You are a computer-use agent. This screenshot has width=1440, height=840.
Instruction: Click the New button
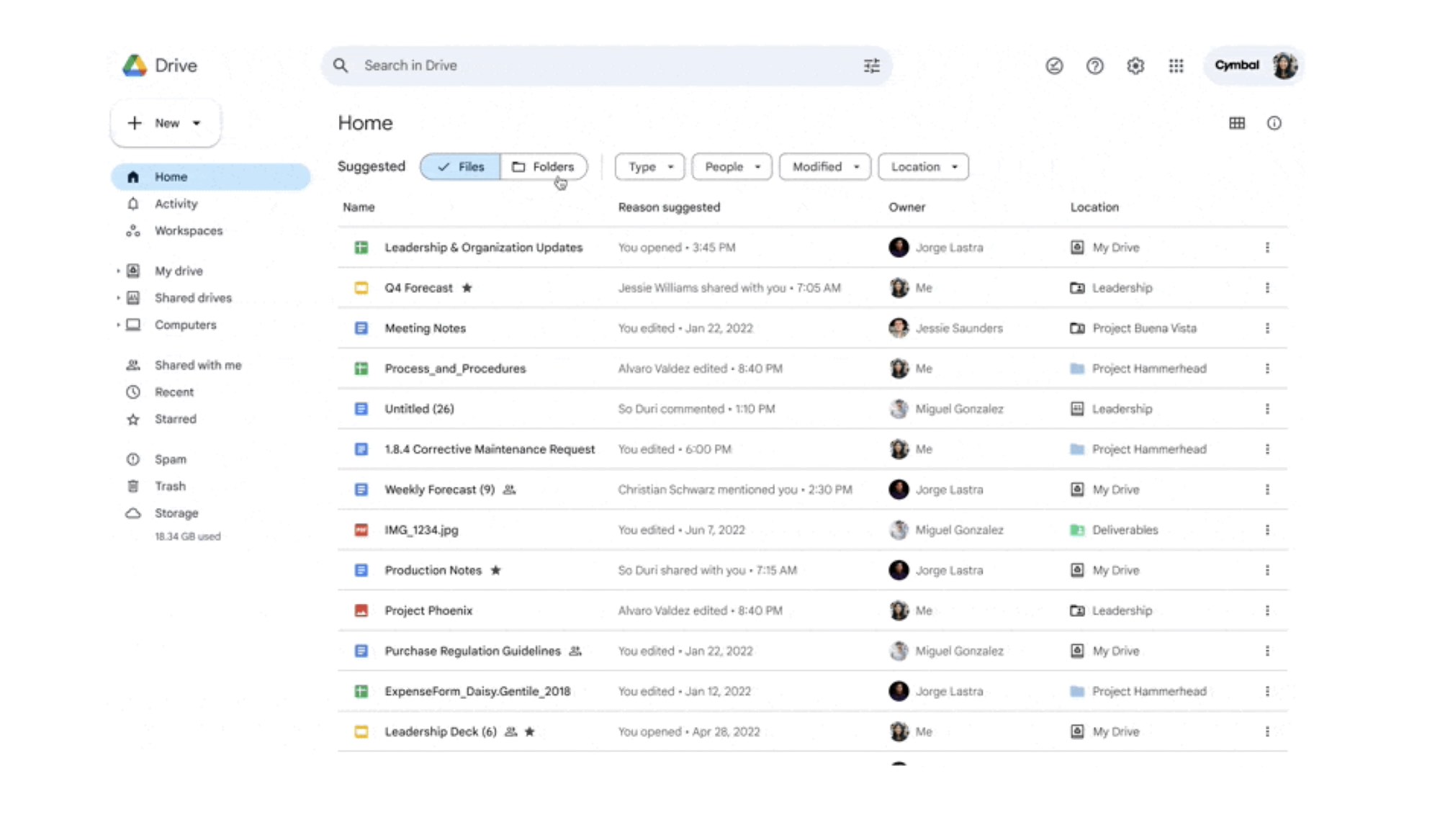[x=165, y=122]
